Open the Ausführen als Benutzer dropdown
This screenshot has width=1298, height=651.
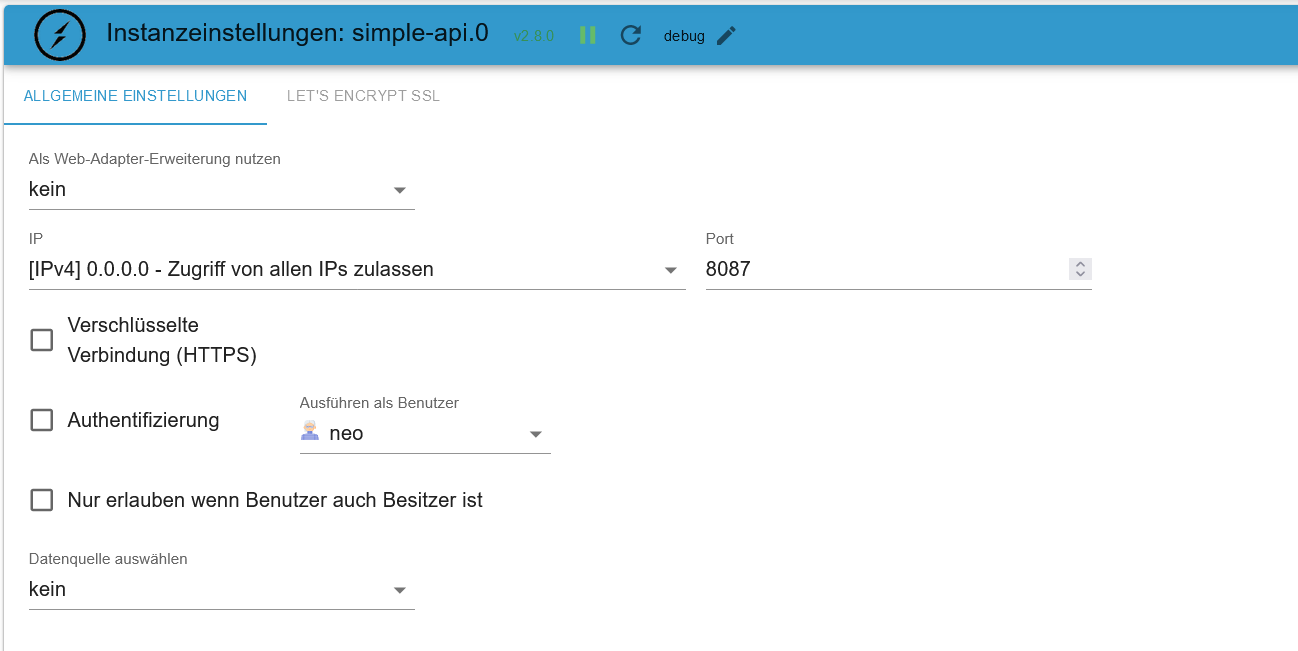[425, 433]
